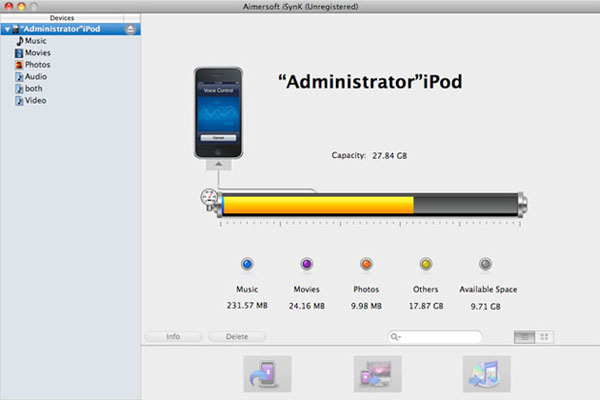The image size is (600, 400).
Task: Select the both playlist
Action: pyautogui.click(x=34, y=88)
